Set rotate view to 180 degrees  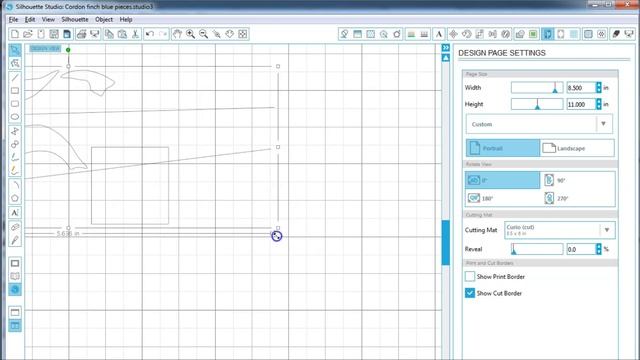[x=502, y=198]
